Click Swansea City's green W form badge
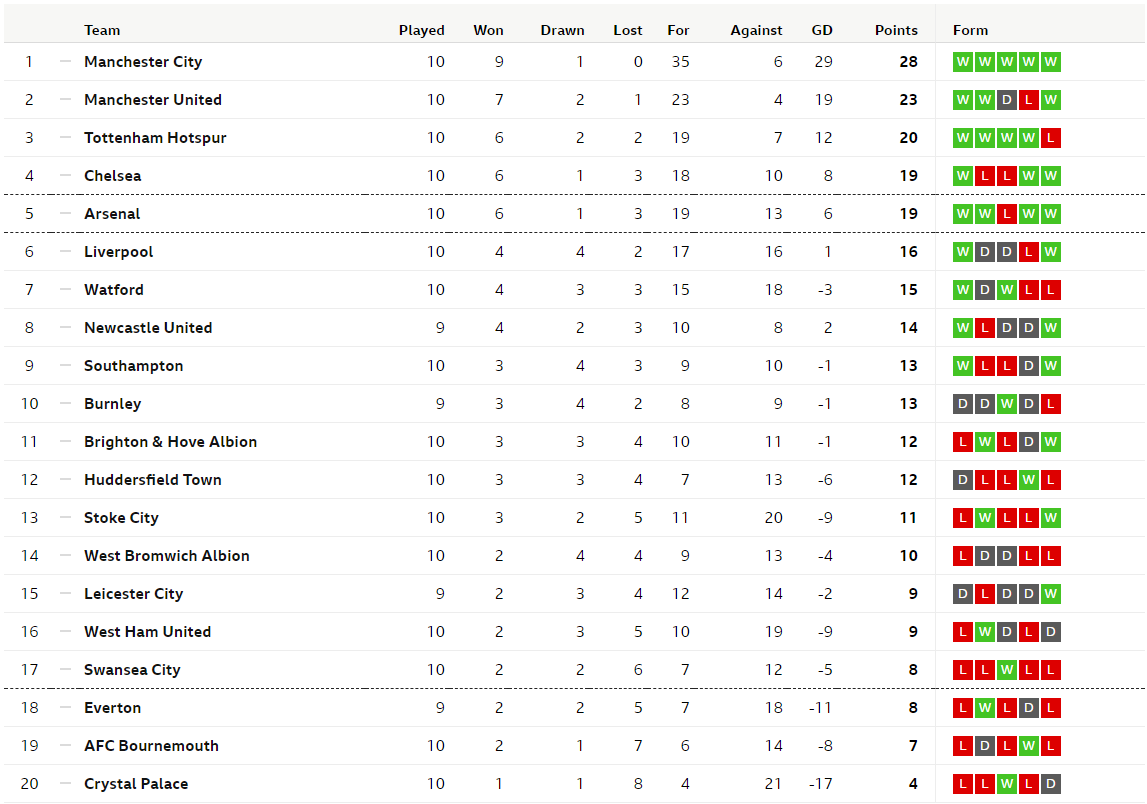The height and width of the screenshot is (804, 1147). pyautogui.click(x=1007, y=670)
